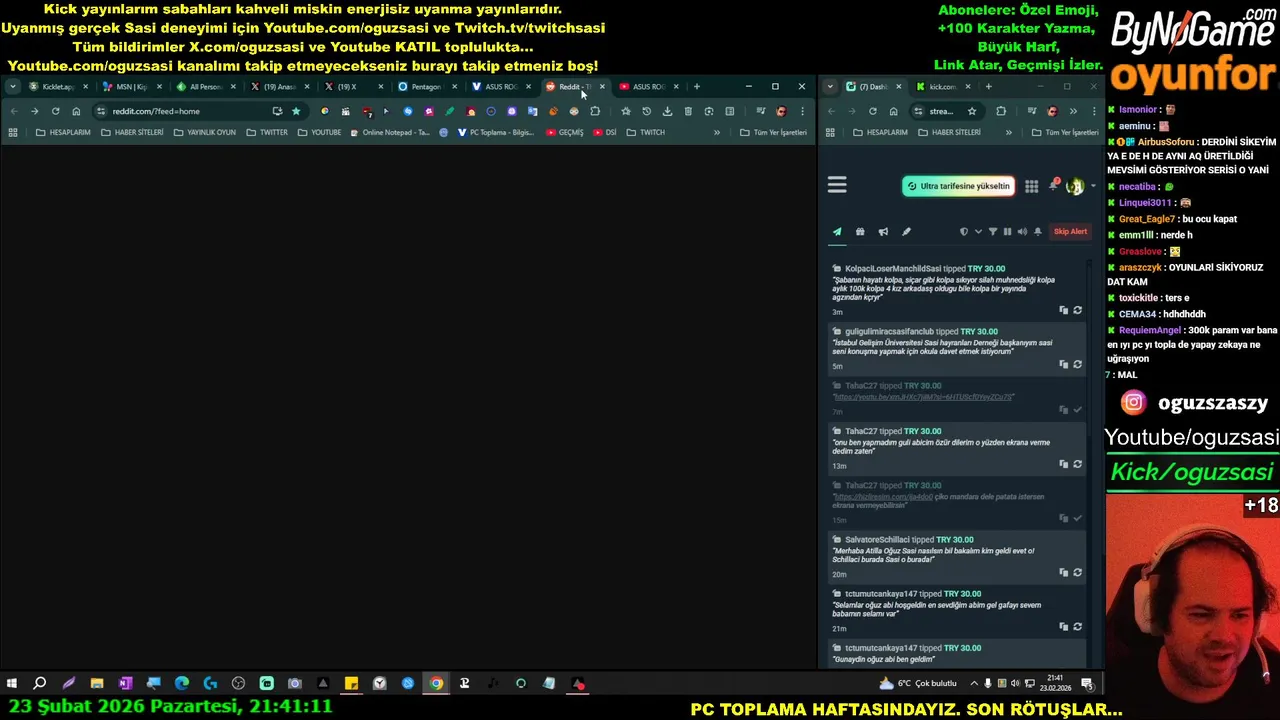
Task: Select the paper plane activity feed tab
Action: [837, 232]
